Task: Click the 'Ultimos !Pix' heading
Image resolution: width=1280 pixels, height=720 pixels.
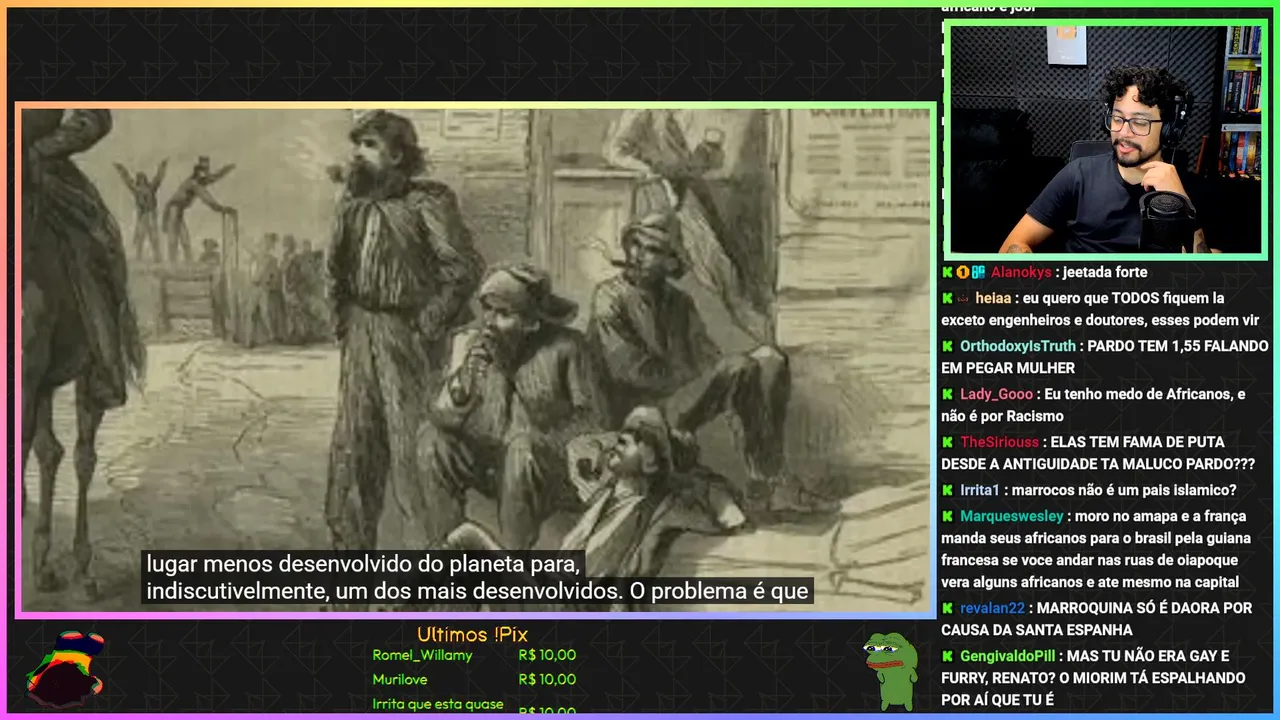Action: pyautogui.click(x=472, y=635)
